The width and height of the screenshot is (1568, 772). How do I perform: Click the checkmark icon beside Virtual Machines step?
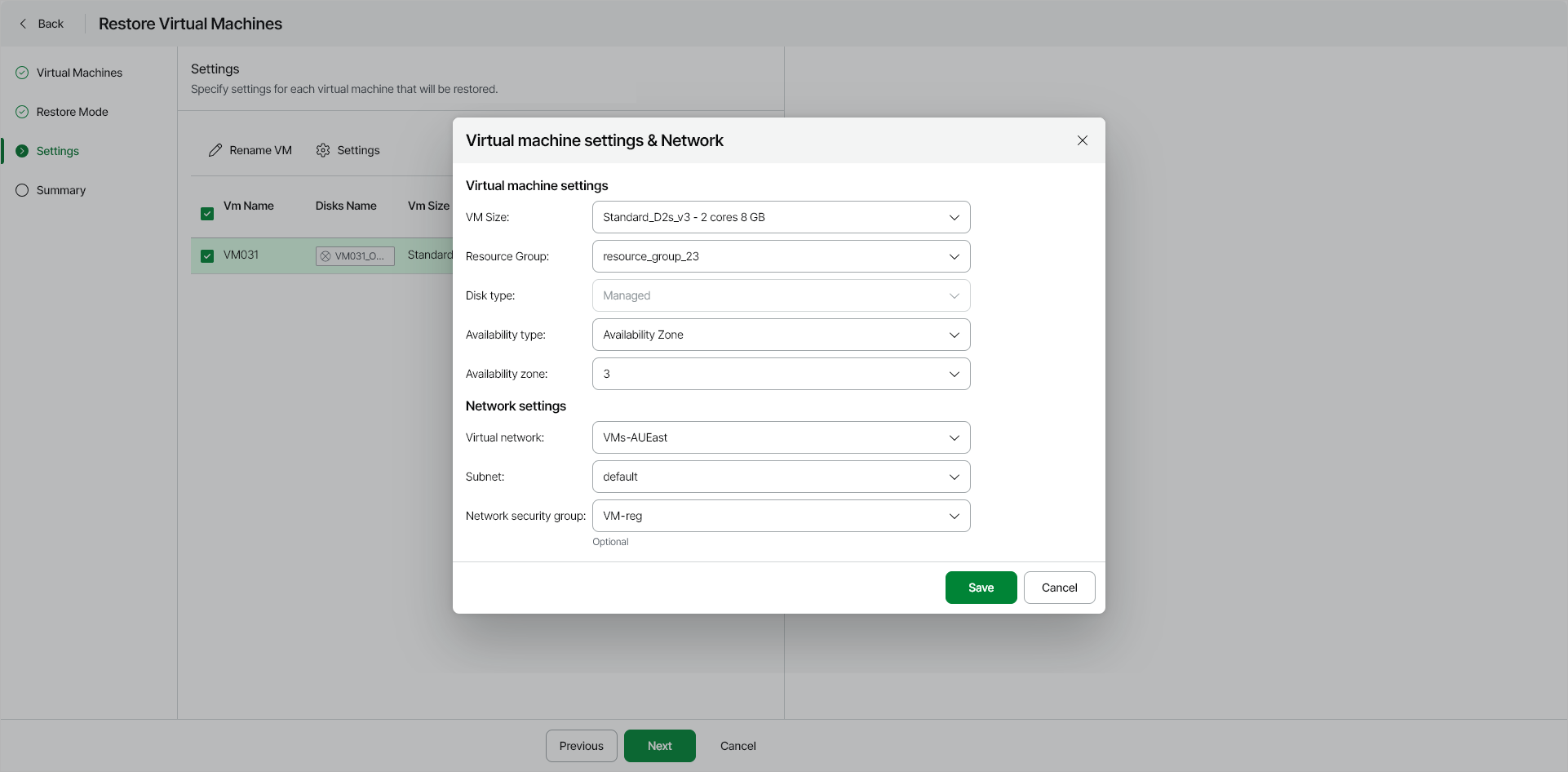coord(21,72)
